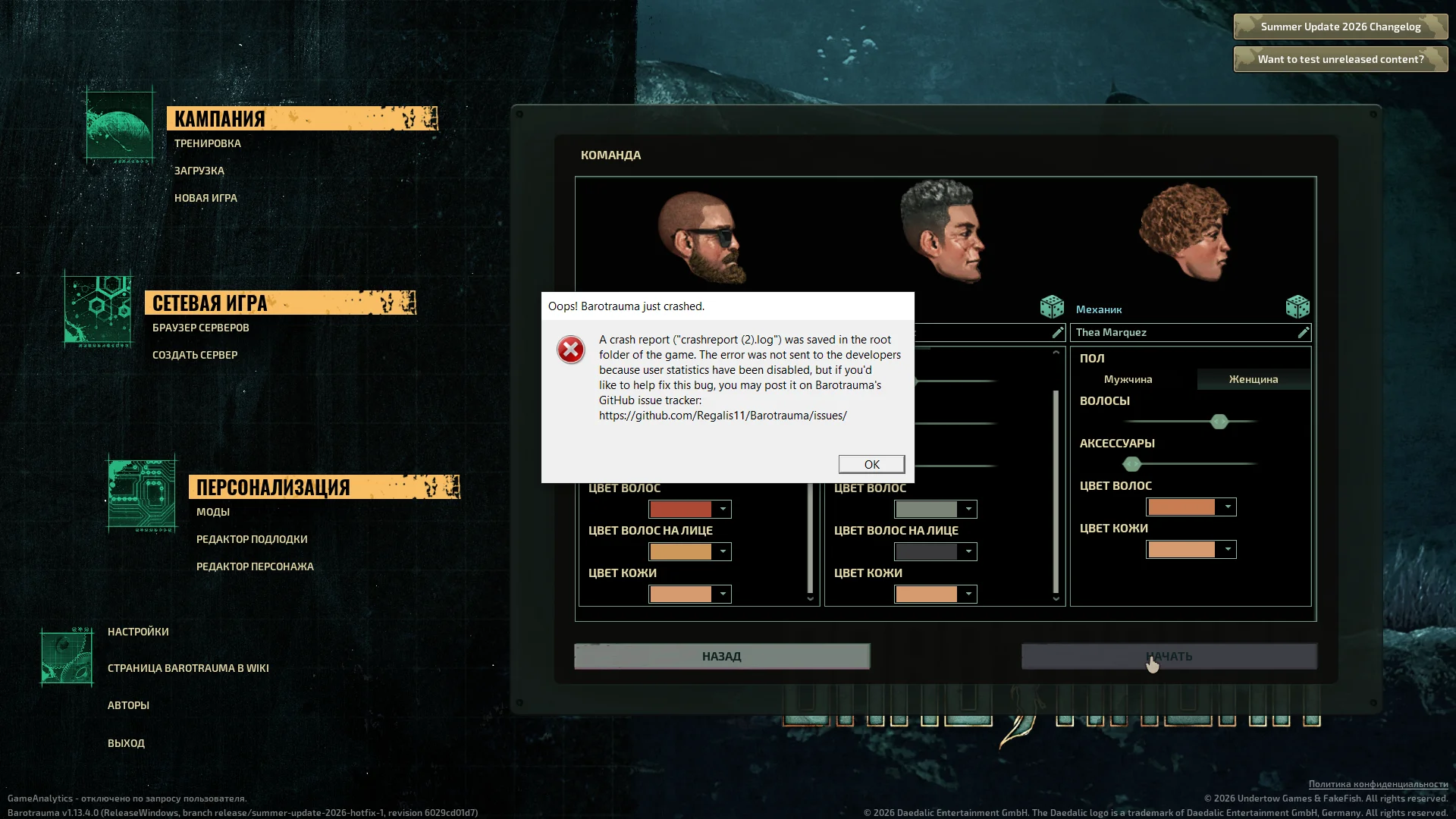Open МОДЫ menu entry
Image resolution: width=1456 pixels, height=819 pixels.
pyautogui.click(x=213, y=512)
